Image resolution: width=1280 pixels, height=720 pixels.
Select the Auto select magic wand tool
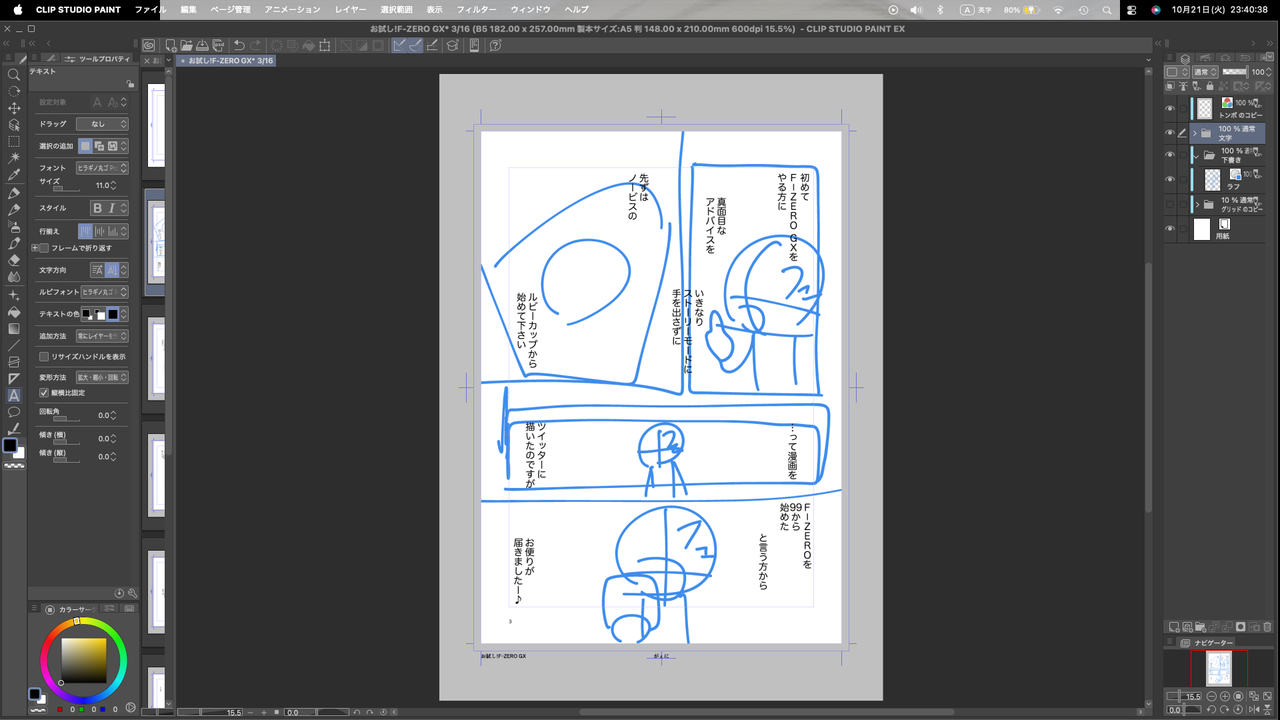point(14,158)
